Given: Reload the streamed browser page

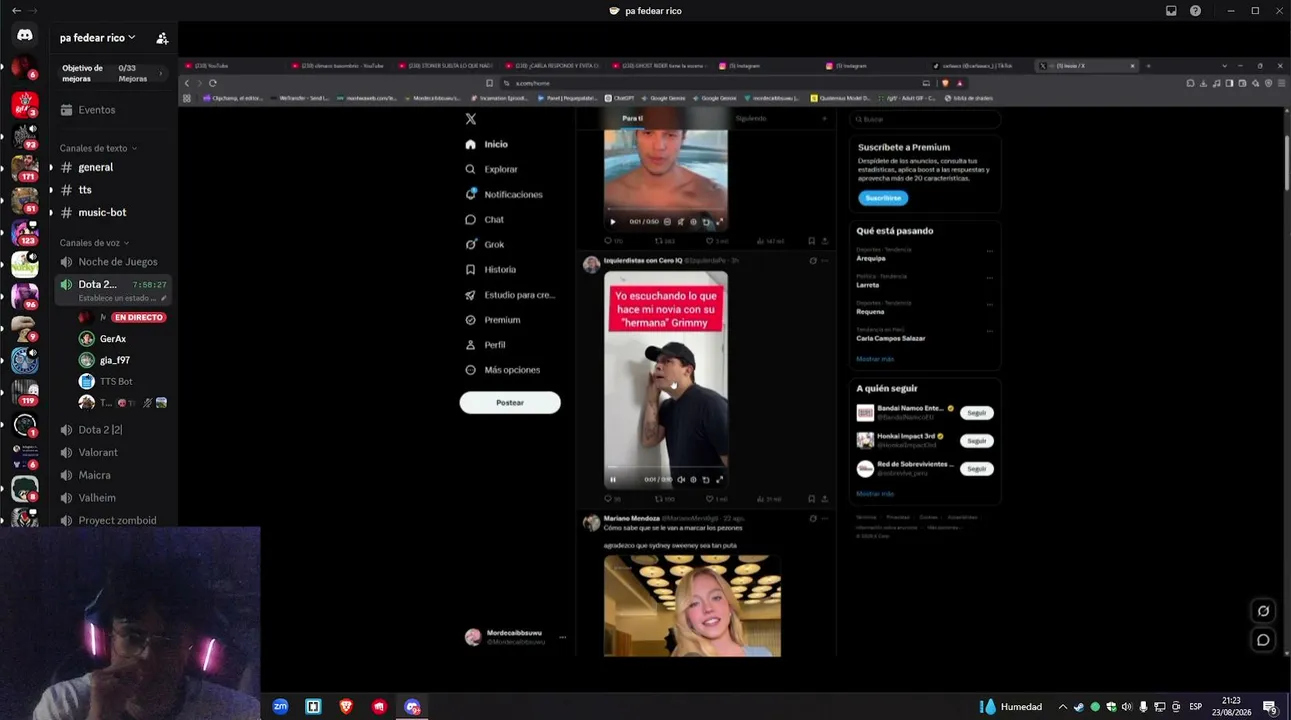Looking at the screenshot, I should coord(212,83).
